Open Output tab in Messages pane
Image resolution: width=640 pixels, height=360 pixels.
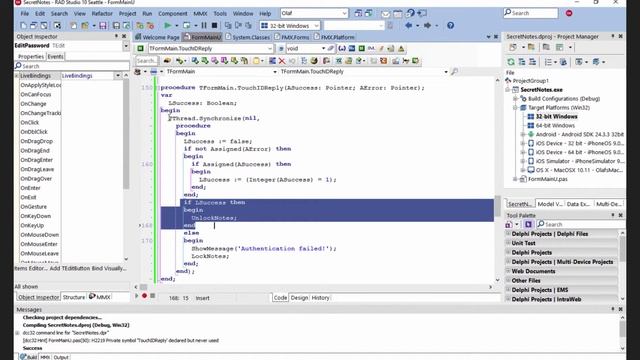point(61,357)
